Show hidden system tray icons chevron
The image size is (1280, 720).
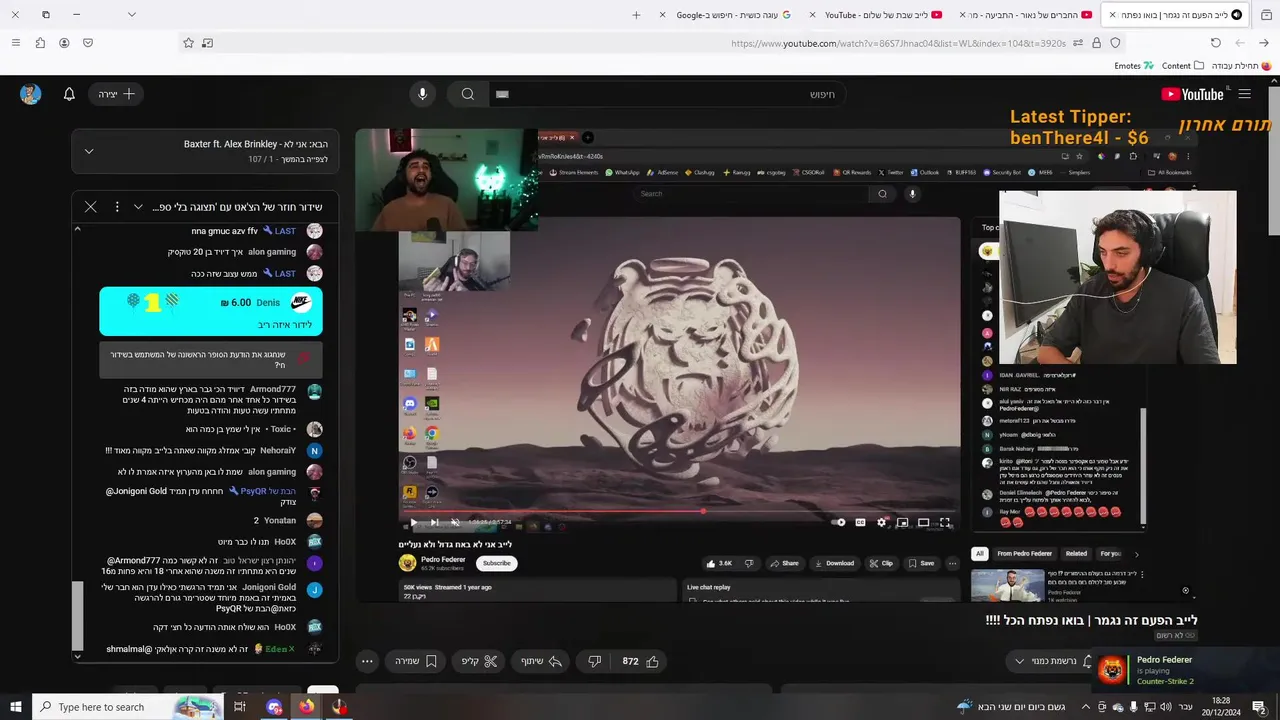pyautogui.click(x=1085, y=707)
